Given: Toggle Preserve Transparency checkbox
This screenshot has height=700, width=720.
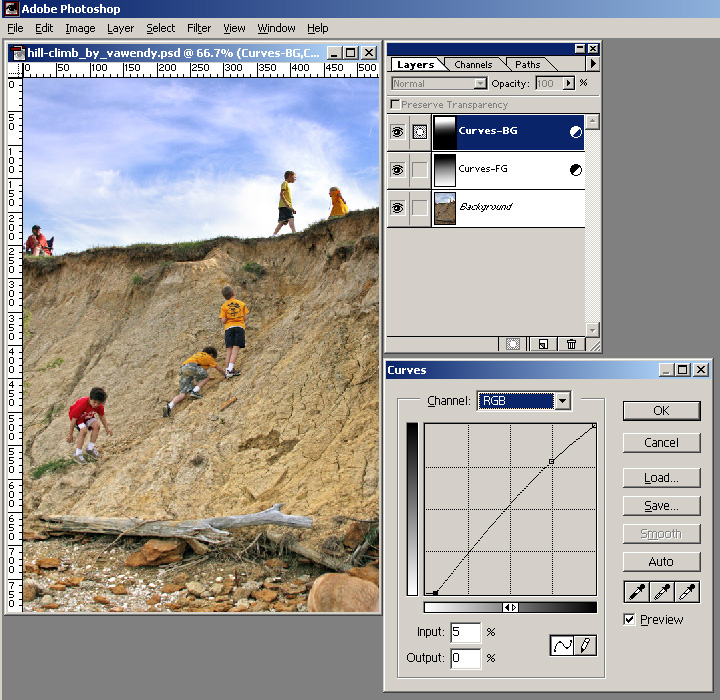Looking at the screenshot, I should point(395,104).
